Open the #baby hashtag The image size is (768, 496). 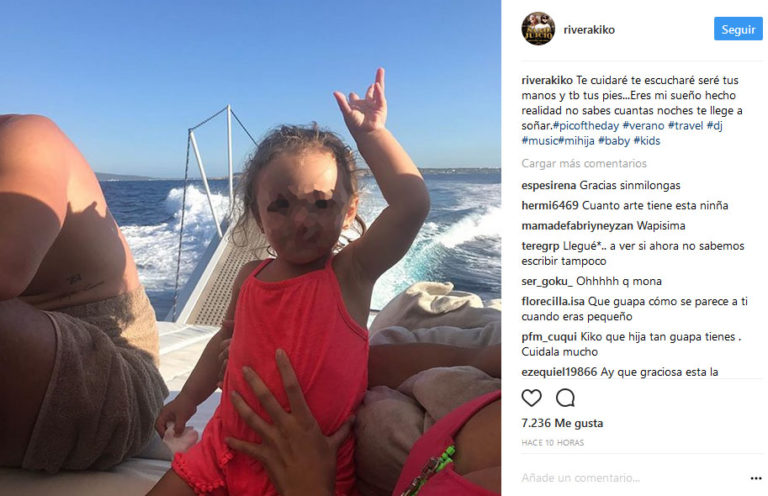tap(614, 141)
